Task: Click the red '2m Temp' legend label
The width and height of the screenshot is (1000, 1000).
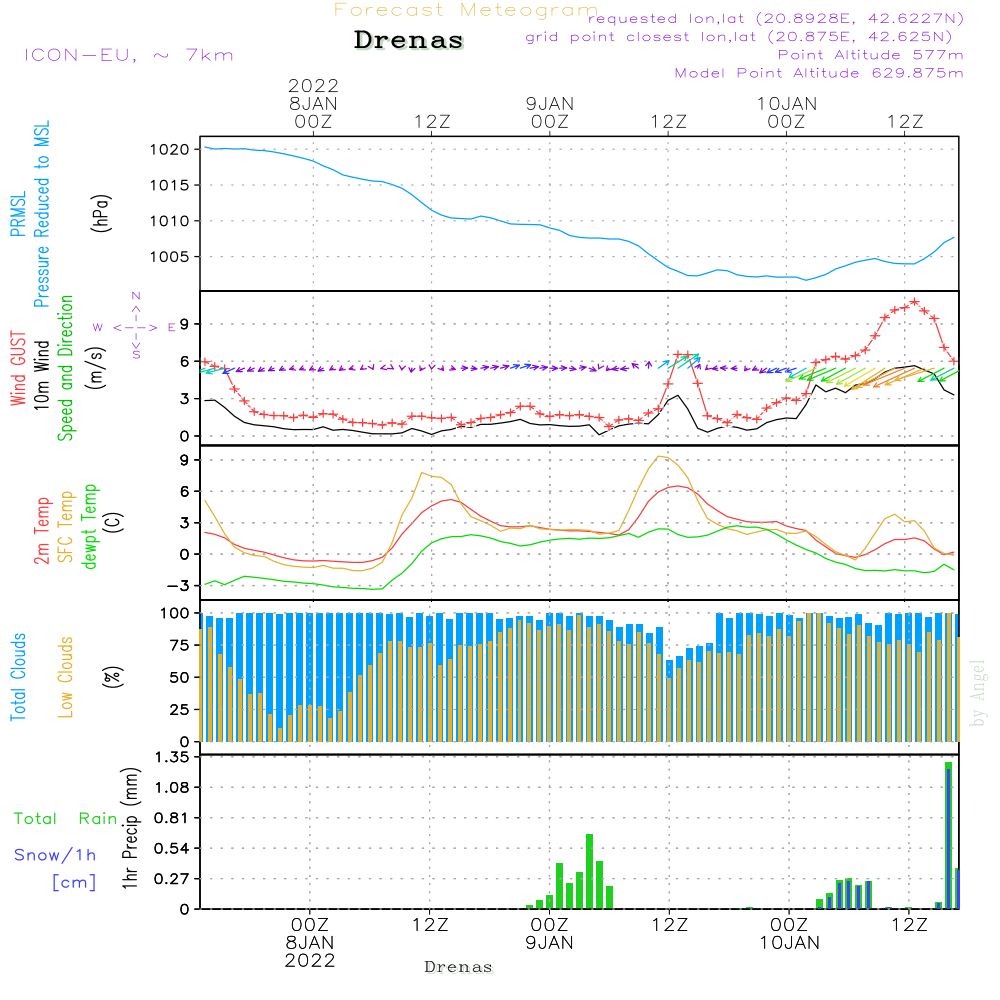Action: 41,531
